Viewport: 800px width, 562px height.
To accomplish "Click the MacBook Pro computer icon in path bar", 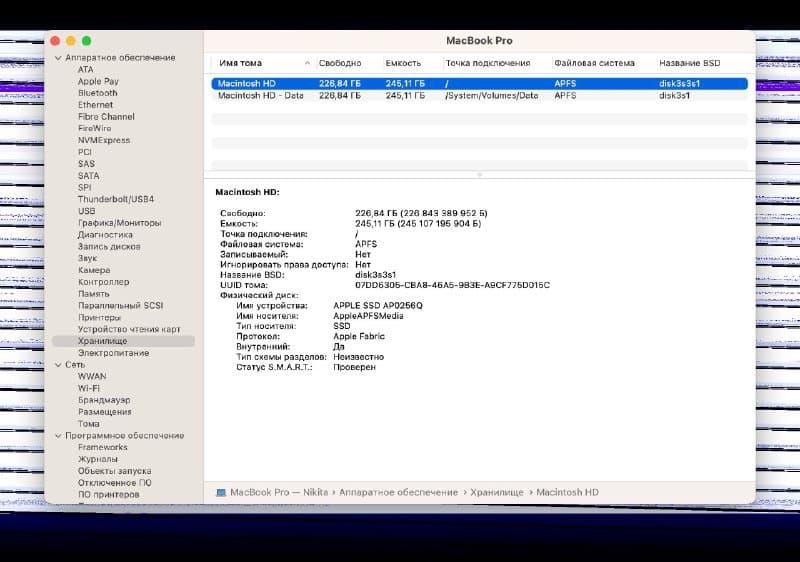I will 221,493.
